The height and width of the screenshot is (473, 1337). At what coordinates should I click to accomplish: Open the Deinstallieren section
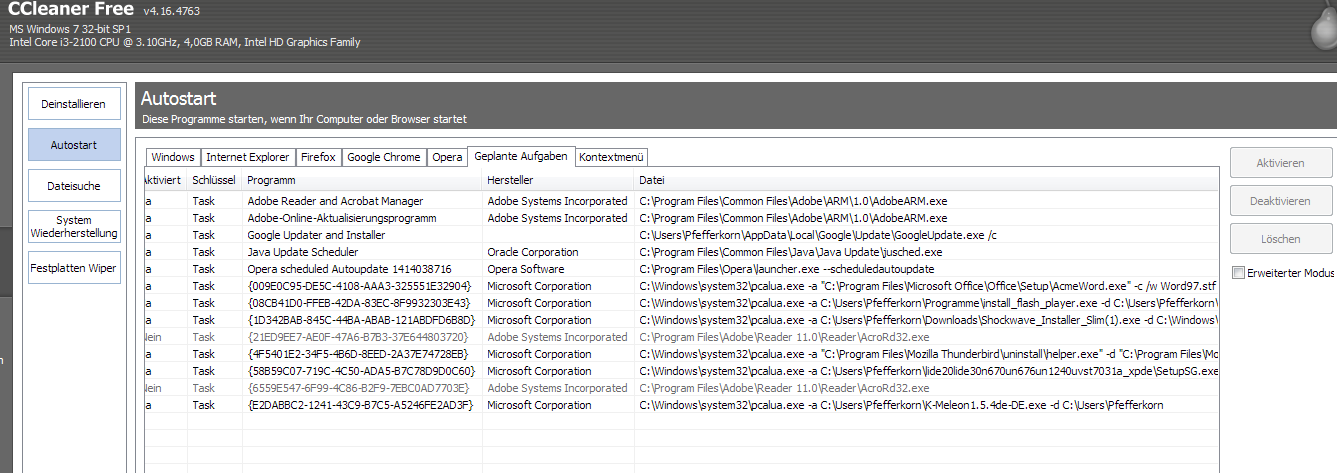[x=74, y=104]
